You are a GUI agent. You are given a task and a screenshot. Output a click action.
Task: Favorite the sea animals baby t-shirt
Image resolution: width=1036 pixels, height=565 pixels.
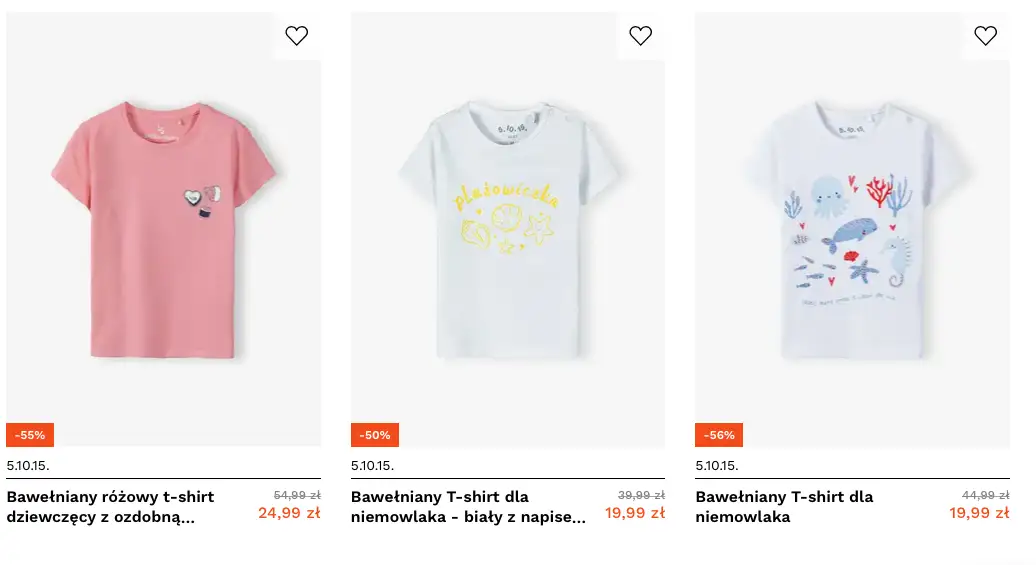(985, 36)
